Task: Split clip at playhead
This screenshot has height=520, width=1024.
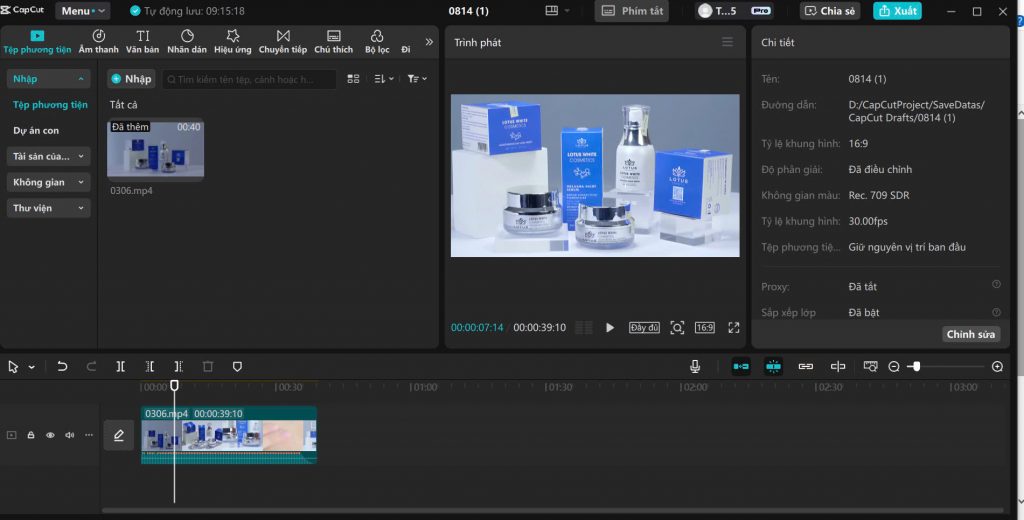Action: 121,366
